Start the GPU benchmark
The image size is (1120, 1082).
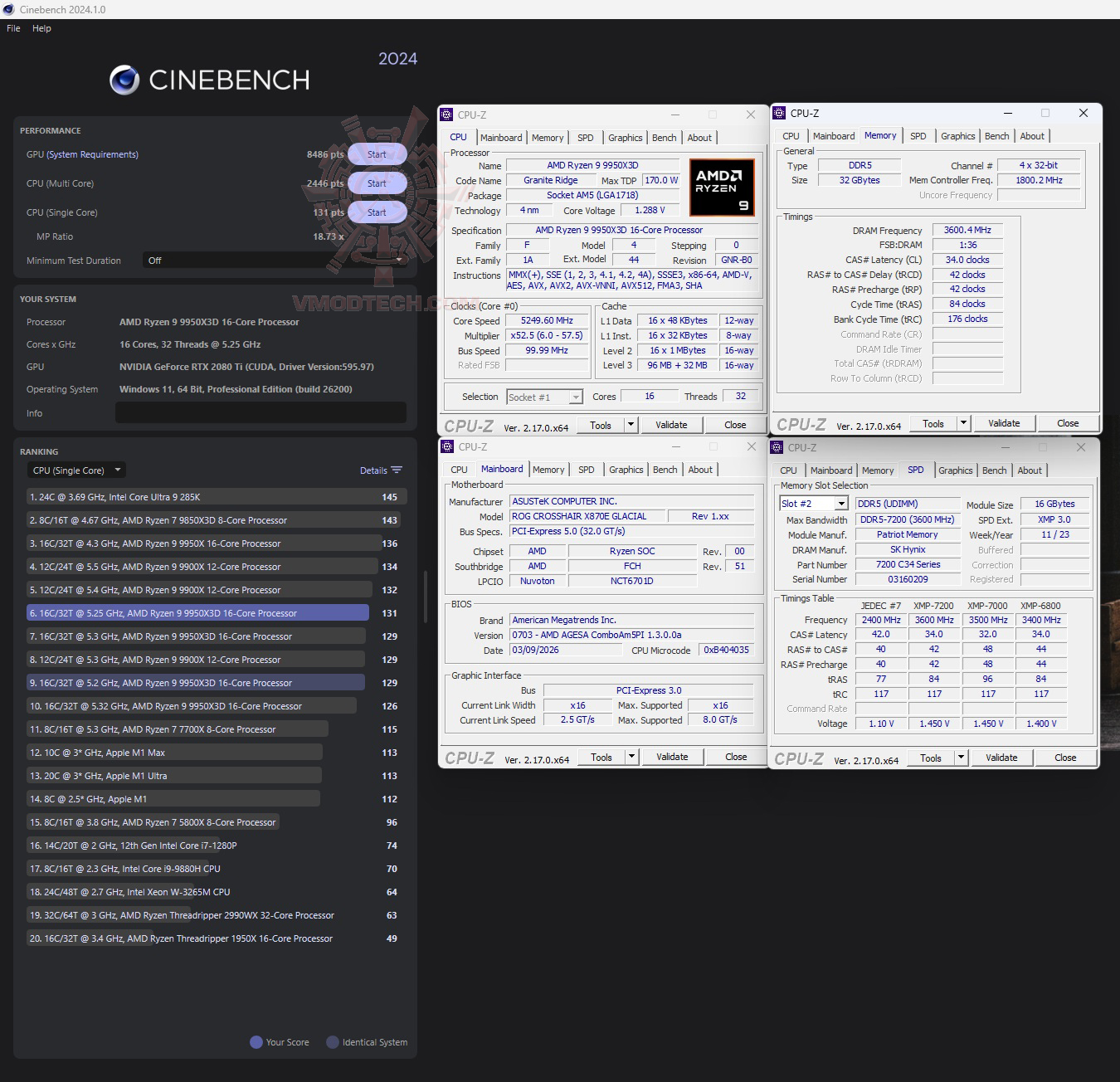377,154
